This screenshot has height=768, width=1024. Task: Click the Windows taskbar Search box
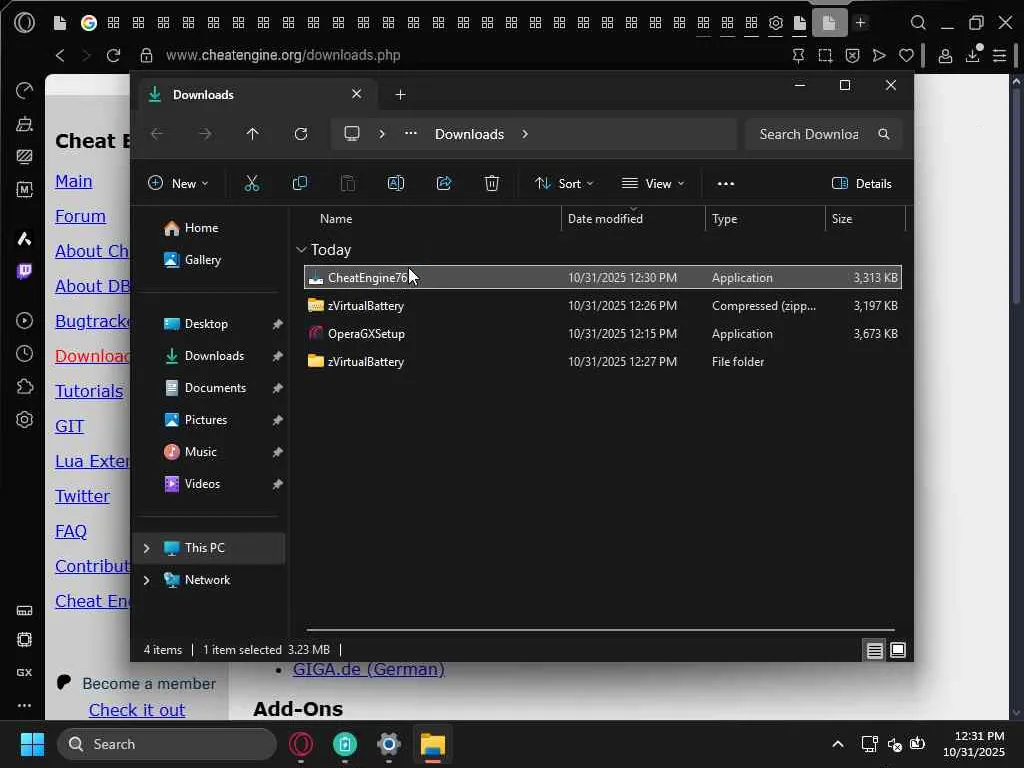tap(167, 744)
